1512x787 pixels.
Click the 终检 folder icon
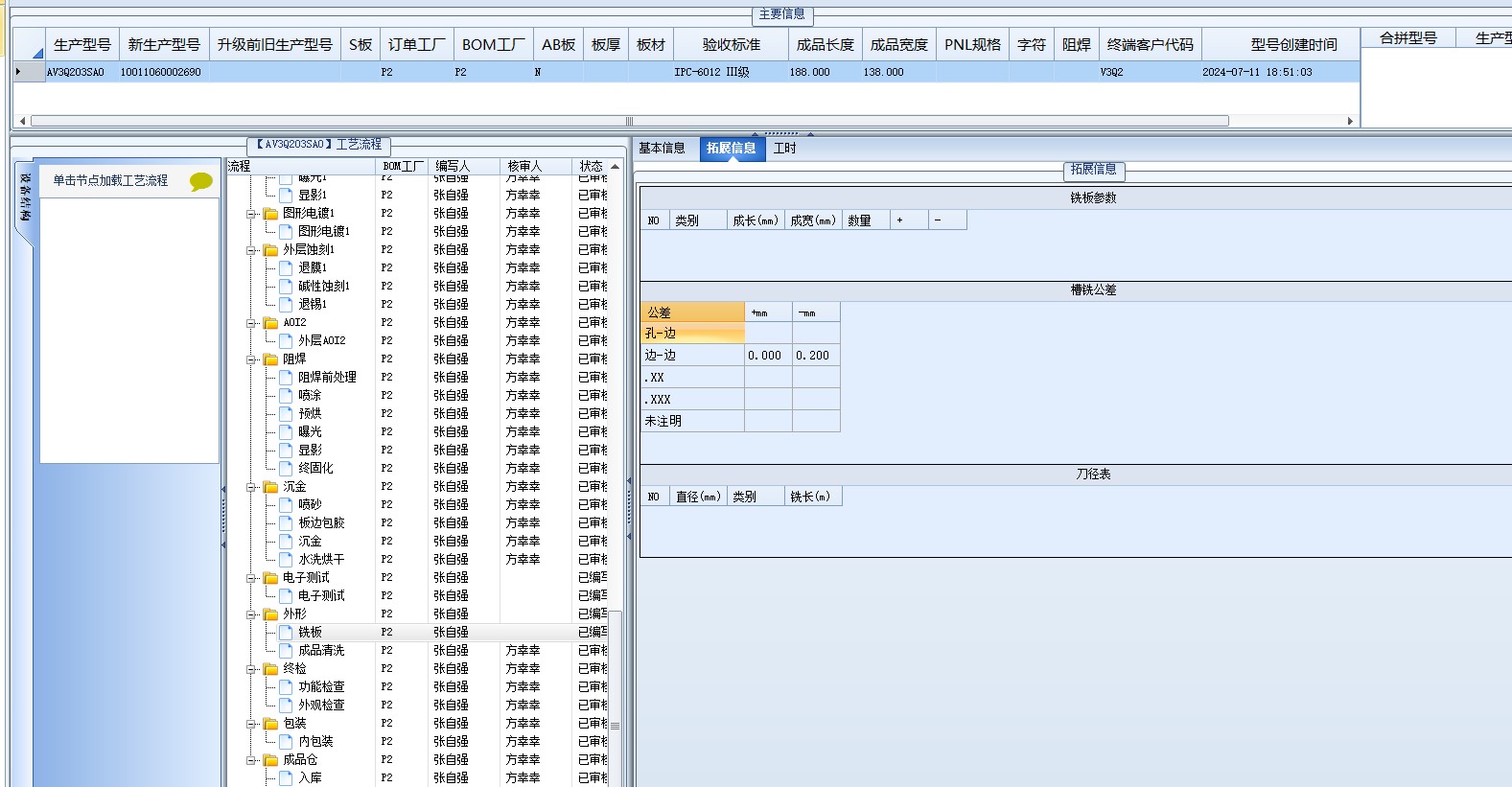pos(271,669)
